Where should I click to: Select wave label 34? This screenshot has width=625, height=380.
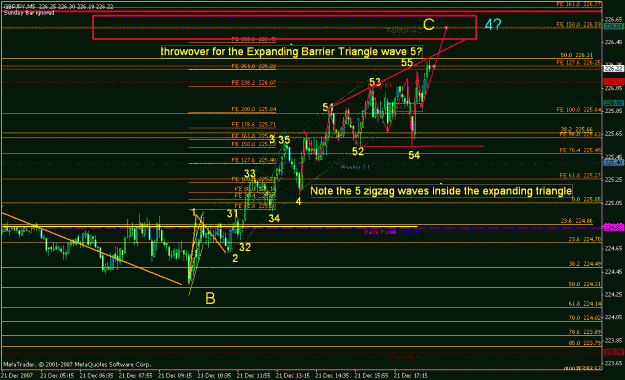pos(274,218)
